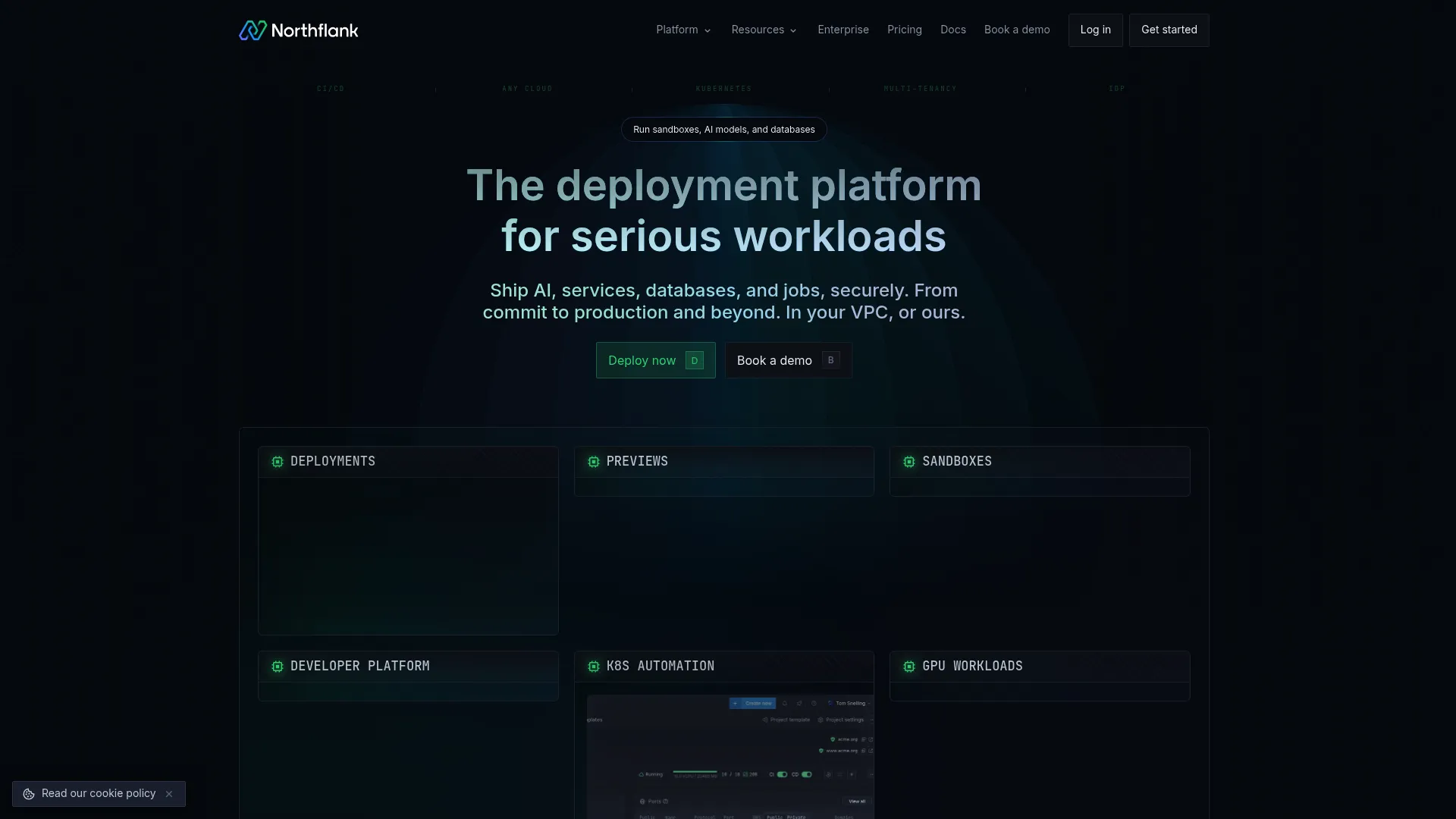Screen dimensions: 1456x819
Task: Dismiss the cookie policy banner
Action: pyautogui.click(x=169, y=794)
